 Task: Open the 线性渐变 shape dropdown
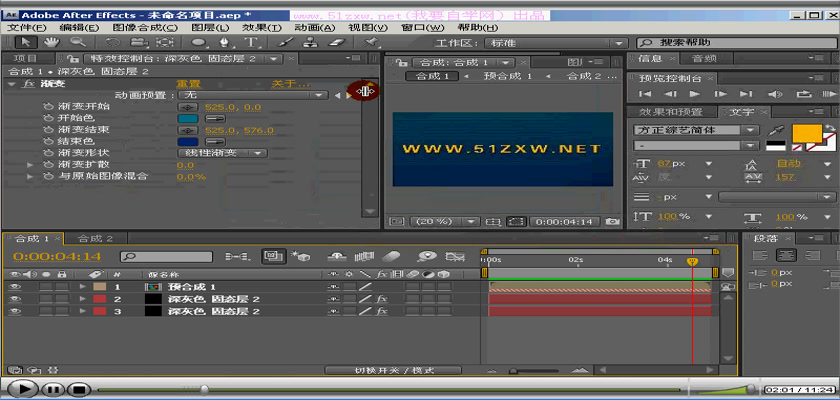pyautogui.click(x=222, y=153)
